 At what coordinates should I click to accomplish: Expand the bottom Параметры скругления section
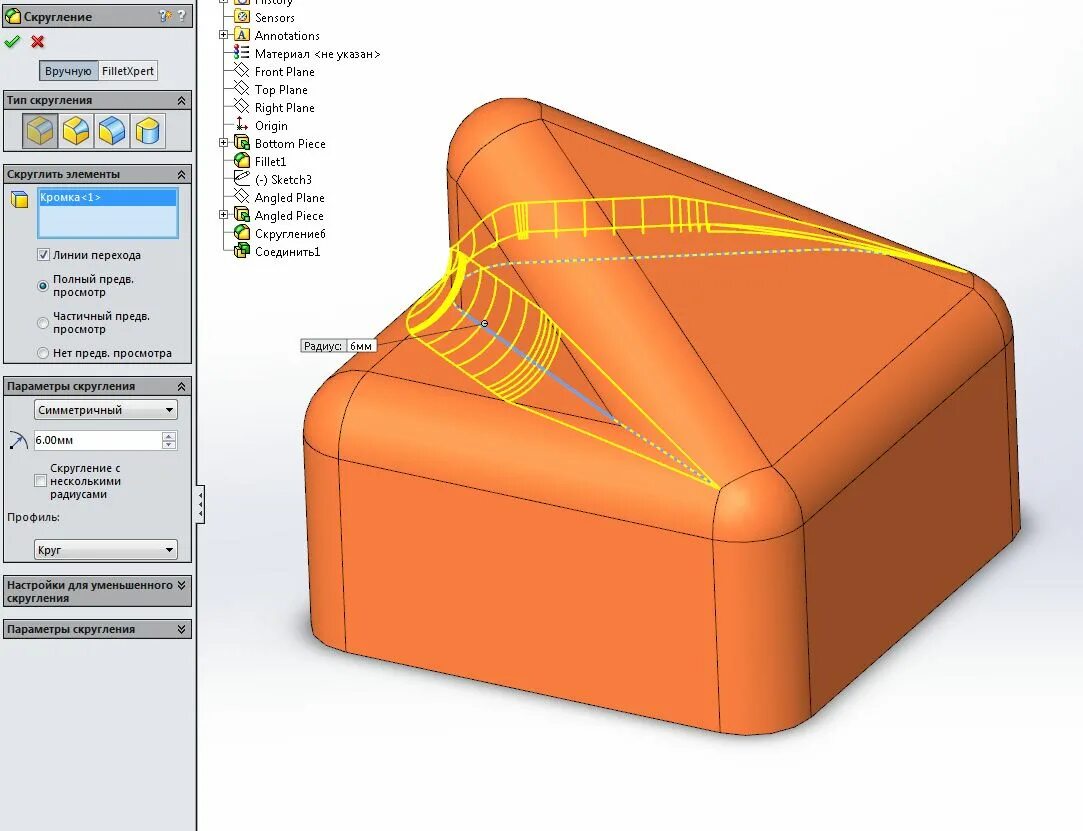[182, 629]
